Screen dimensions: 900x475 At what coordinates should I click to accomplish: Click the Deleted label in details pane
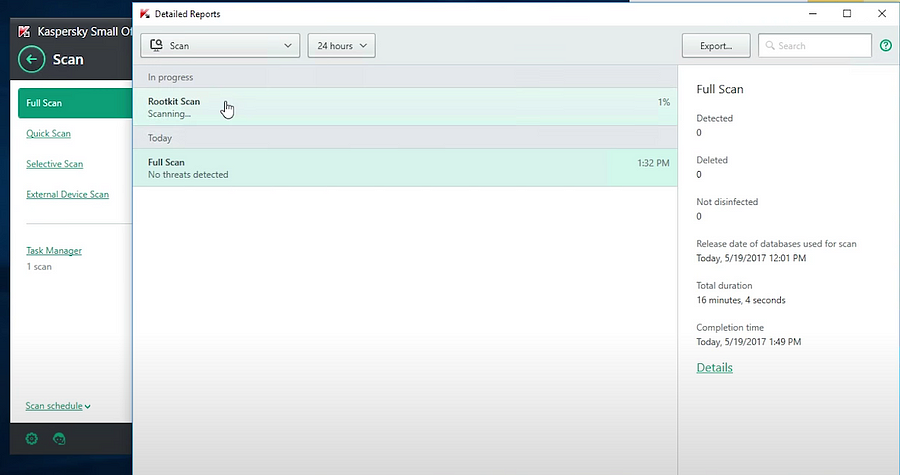point(712,160)
